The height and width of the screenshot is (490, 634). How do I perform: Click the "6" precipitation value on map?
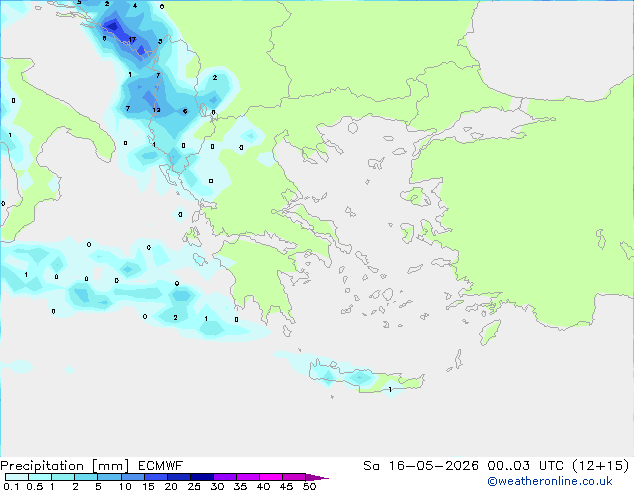185,111
